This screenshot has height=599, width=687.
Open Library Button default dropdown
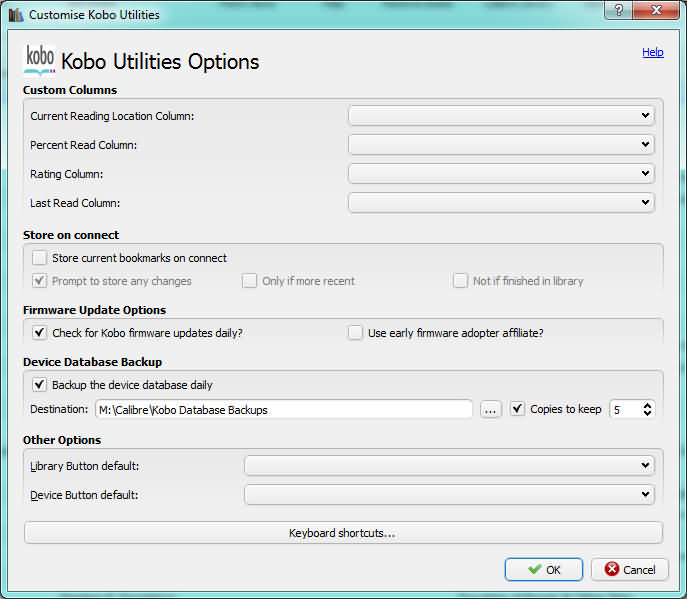[449, 465]
